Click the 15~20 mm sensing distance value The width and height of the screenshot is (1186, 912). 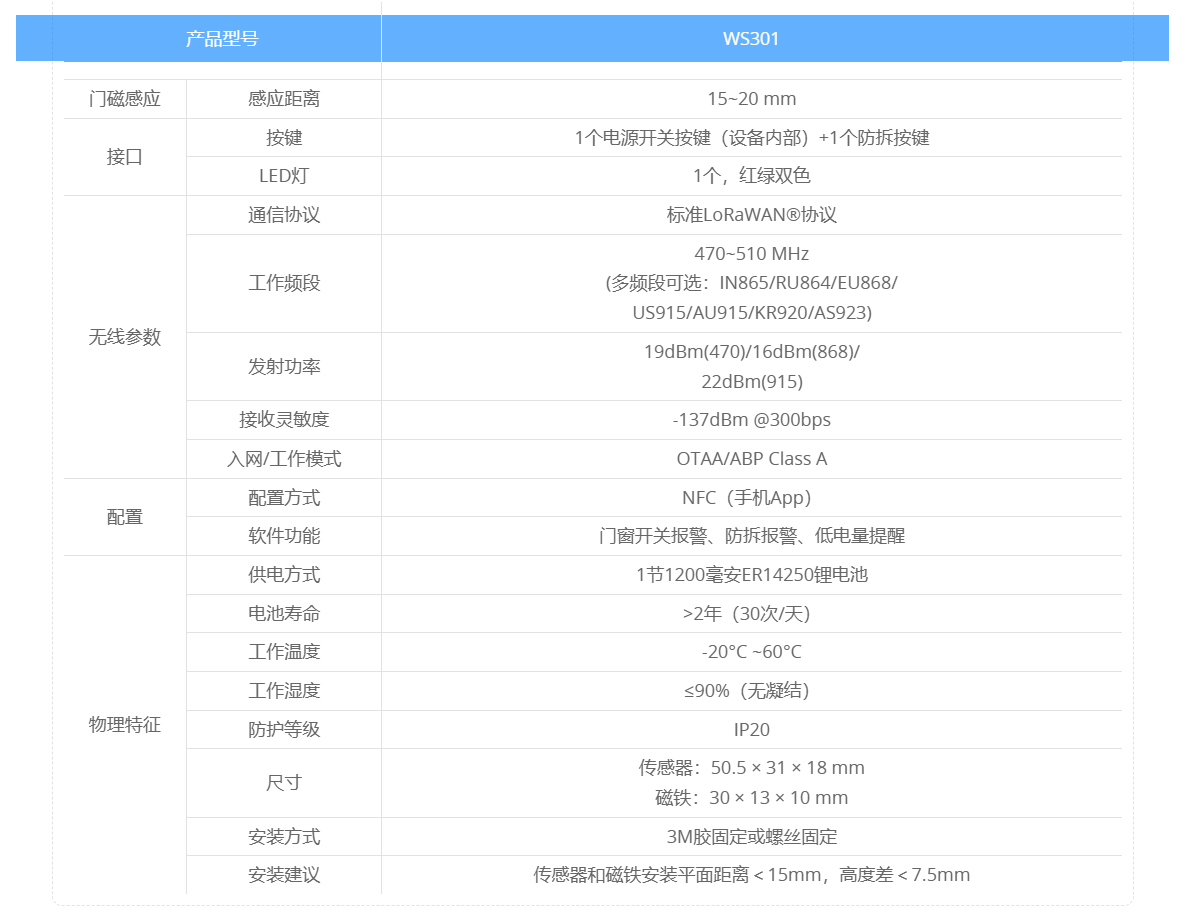point(751,99)
